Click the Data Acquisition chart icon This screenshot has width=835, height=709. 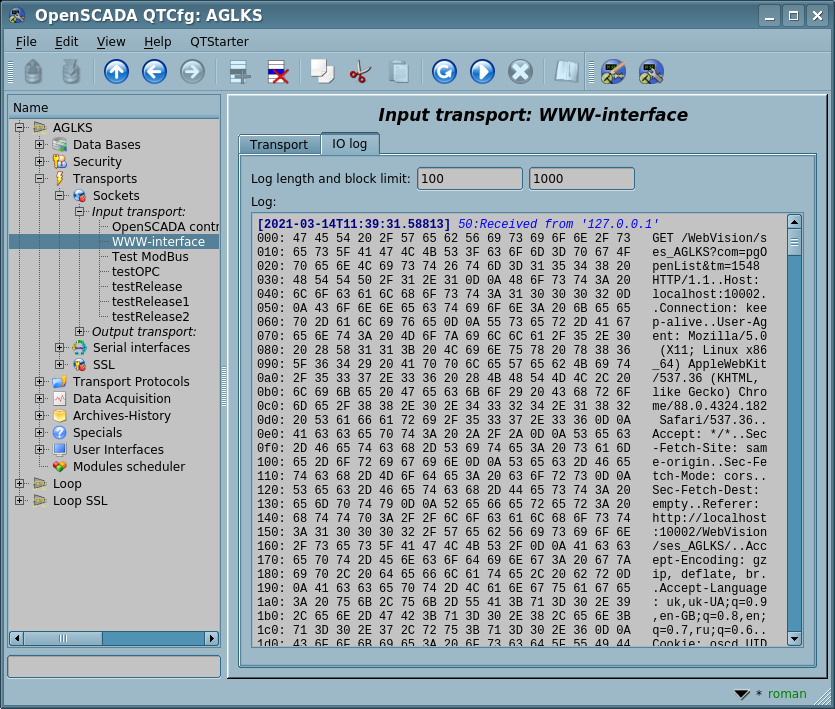coord(60,398)
